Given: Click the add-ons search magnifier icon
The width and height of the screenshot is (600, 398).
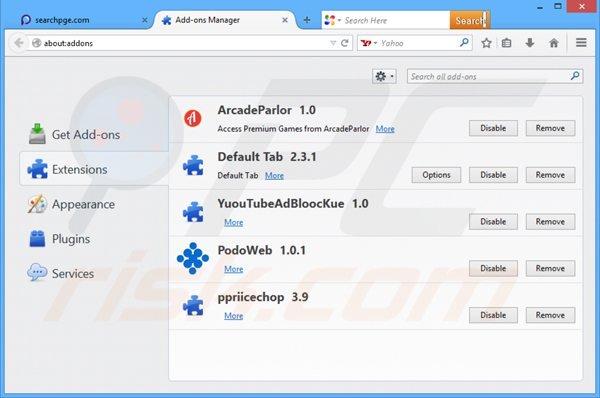Looking at the screenshot, I should tap(575, 76).
